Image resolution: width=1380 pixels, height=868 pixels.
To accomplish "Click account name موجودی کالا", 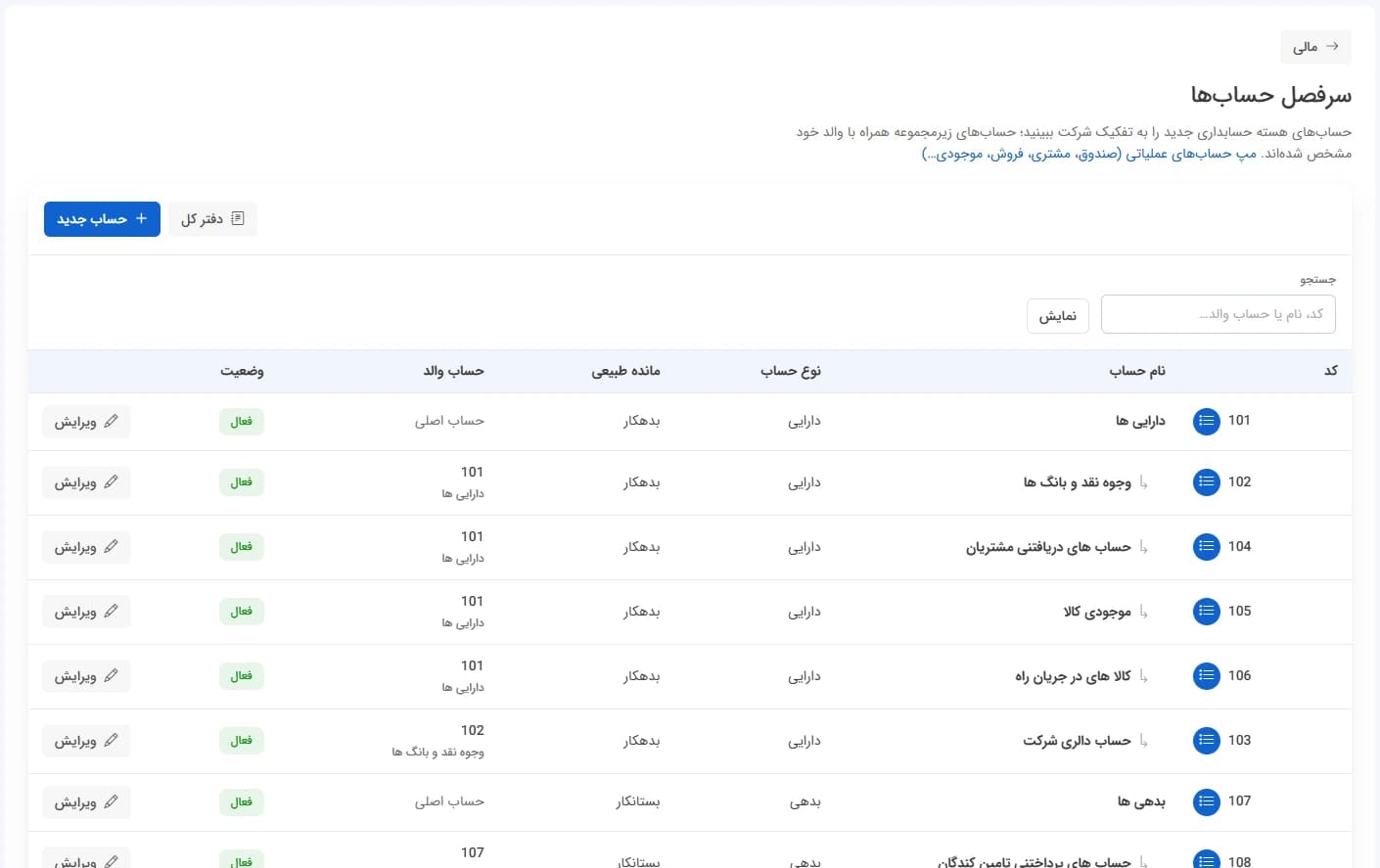I will (x=1097, y=611).
